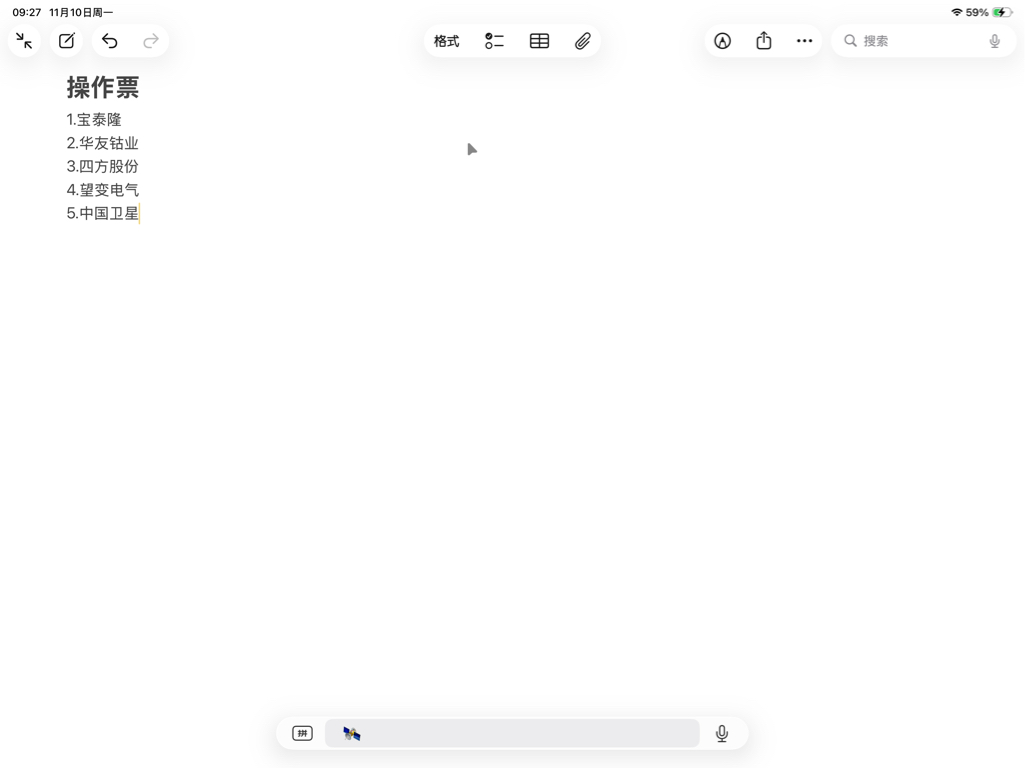The height and width of the screenshot is (768, 1025).
Task: Tap the microphone in the bottom input bar
Action: coord(722,733)
